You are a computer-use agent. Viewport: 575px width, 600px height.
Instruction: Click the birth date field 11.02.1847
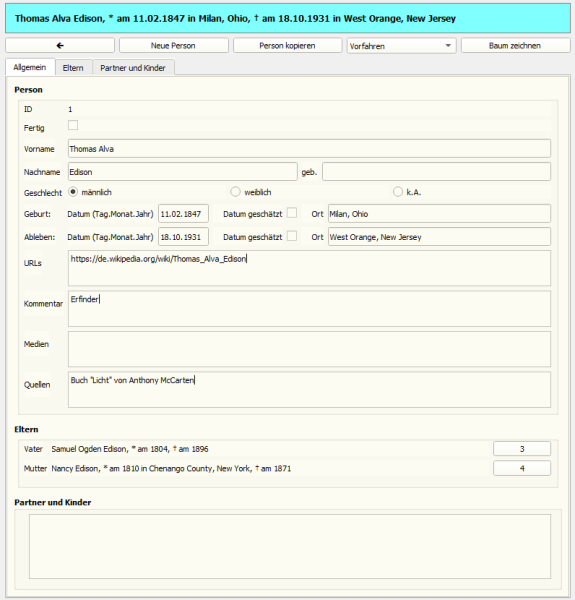[x=183, y=214]
